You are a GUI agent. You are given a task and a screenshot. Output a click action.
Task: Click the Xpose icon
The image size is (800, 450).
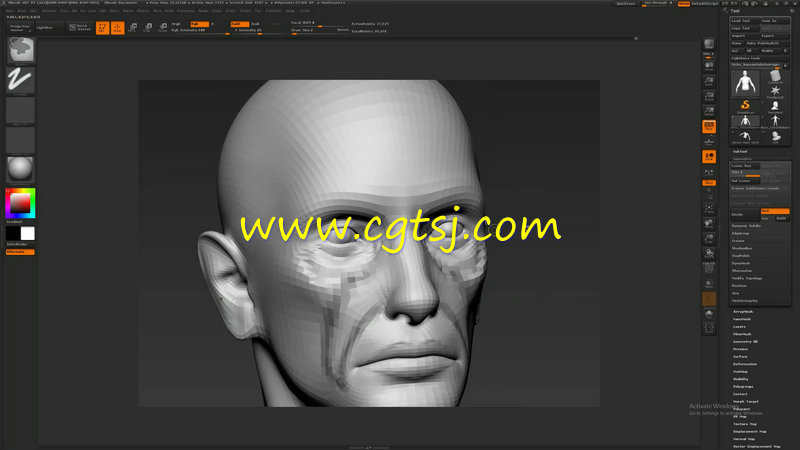tap(709, 328)
